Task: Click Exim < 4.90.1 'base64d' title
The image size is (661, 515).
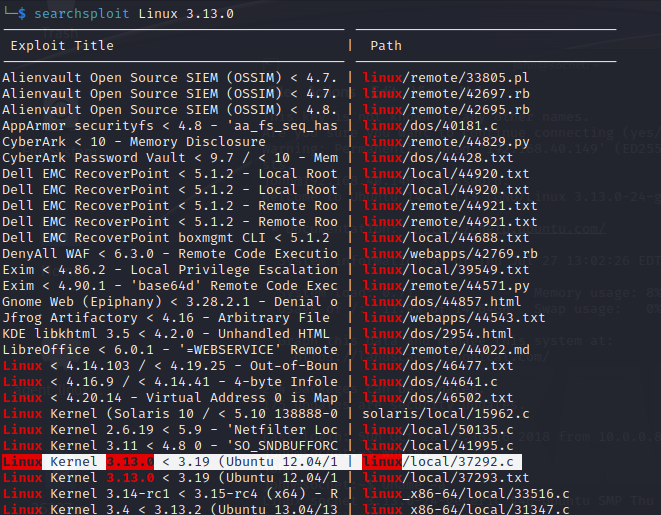Action: point(170,286)
